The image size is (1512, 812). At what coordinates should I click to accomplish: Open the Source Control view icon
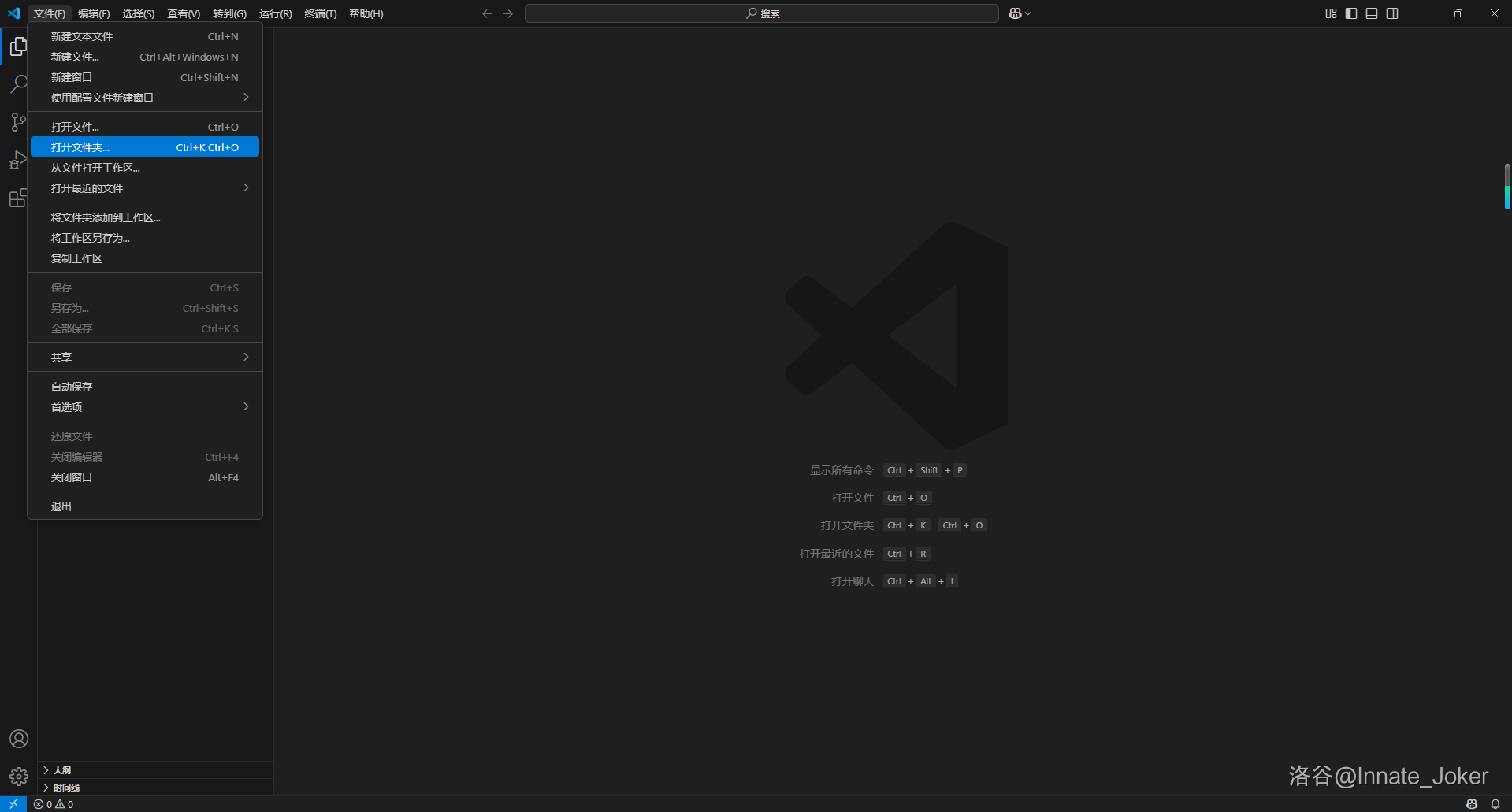[x=18, y=122]
